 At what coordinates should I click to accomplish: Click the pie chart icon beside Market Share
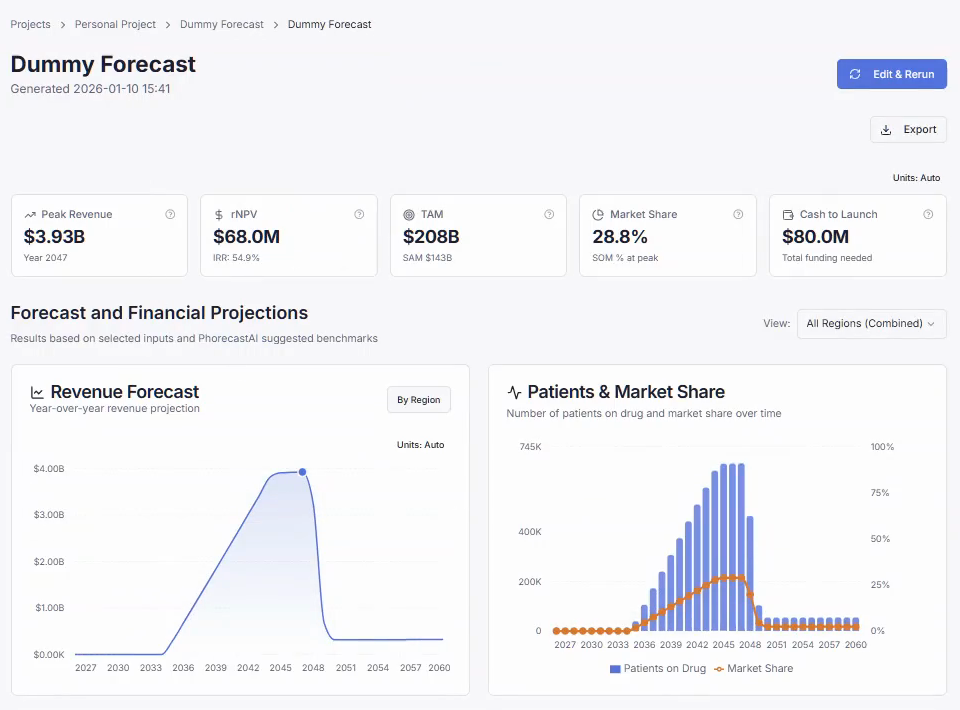pyautogui.click(x=598, y=215)
